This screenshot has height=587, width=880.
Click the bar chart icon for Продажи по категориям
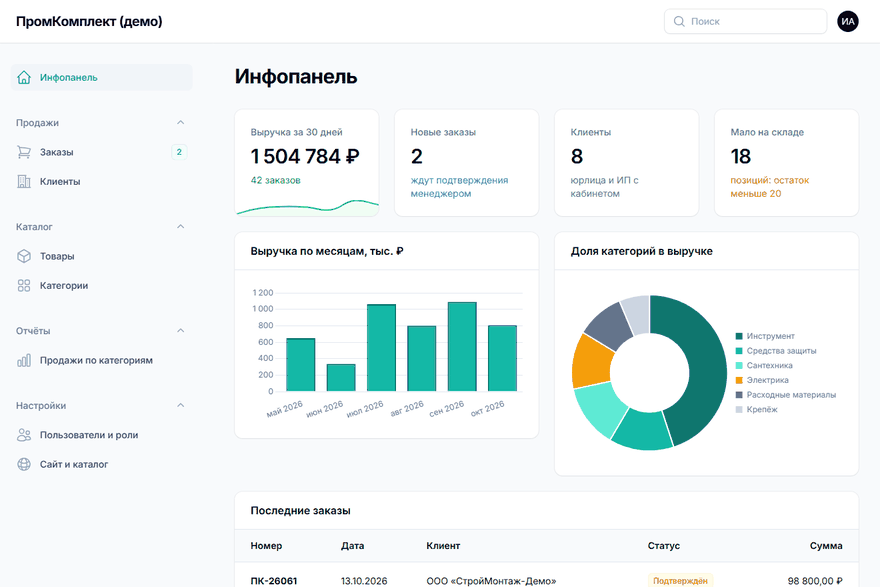point(24,360)
